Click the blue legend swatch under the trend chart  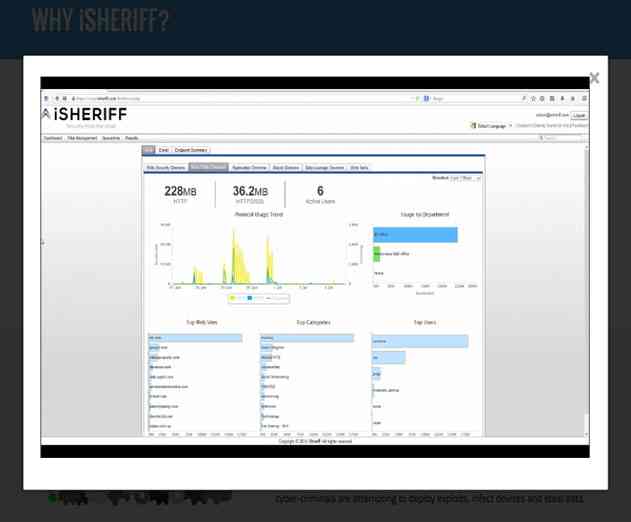(250, 298)
